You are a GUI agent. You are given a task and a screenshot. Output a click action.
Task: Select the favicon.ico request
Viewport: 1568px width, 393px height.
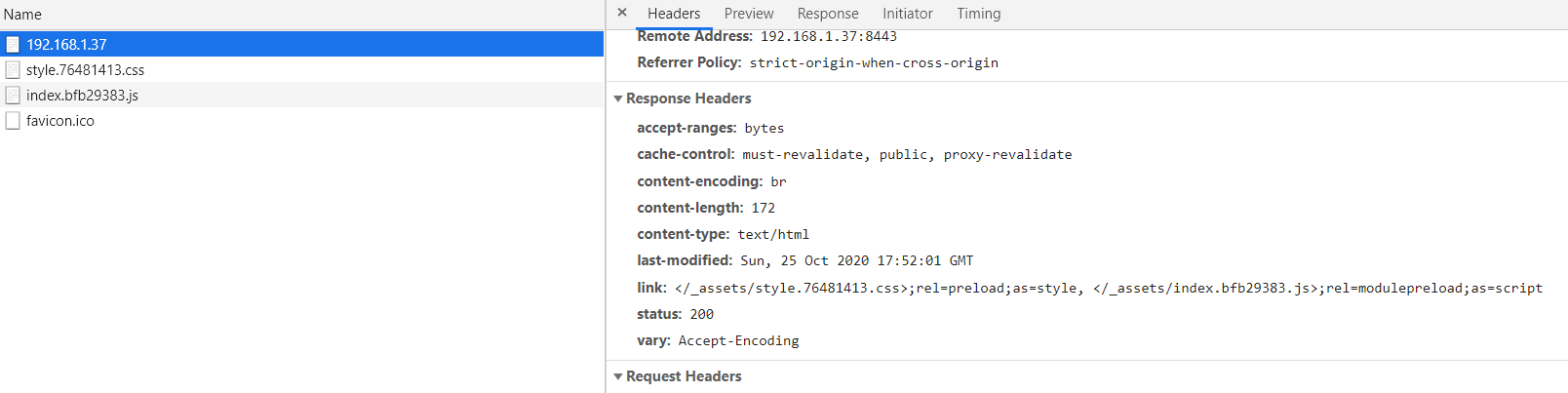point(302,120)
